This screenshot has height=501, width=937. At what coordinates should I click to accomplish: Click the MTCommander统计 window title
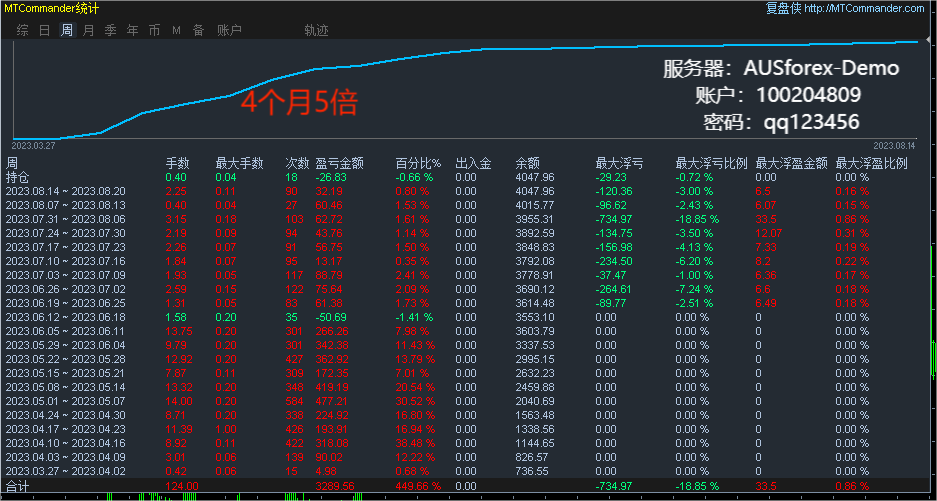(52, 8)
